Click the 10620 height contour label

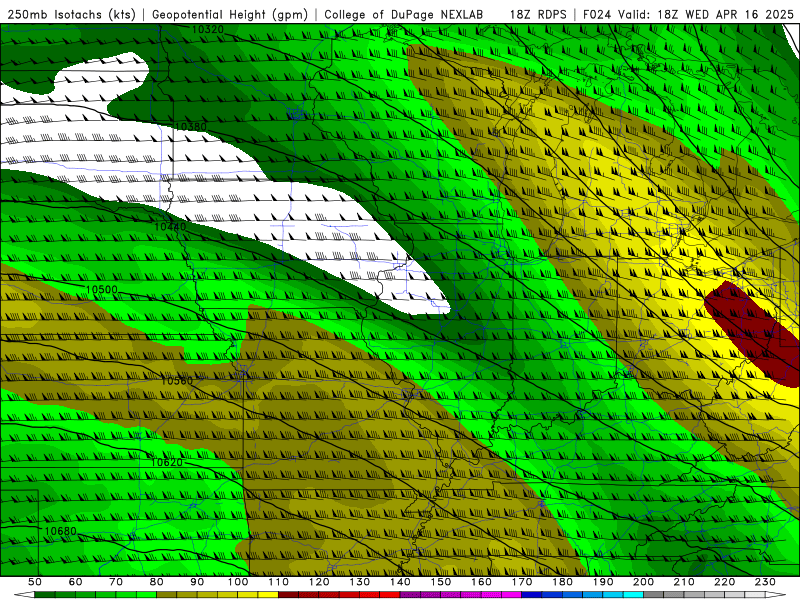167,462
